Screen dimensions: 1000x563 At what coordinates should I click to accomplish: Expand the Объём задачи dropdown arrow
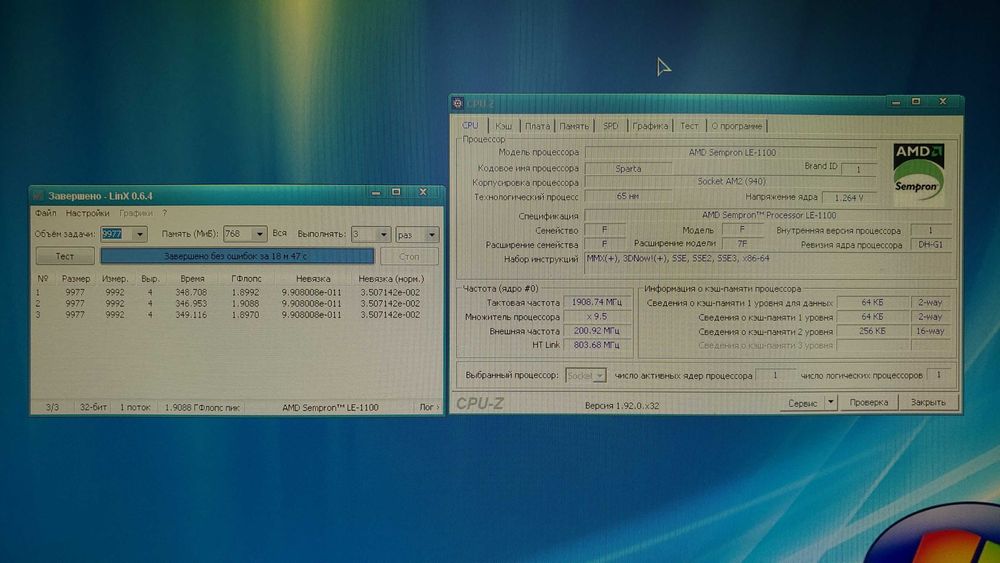pyautogui.click(x=140, y=234)
